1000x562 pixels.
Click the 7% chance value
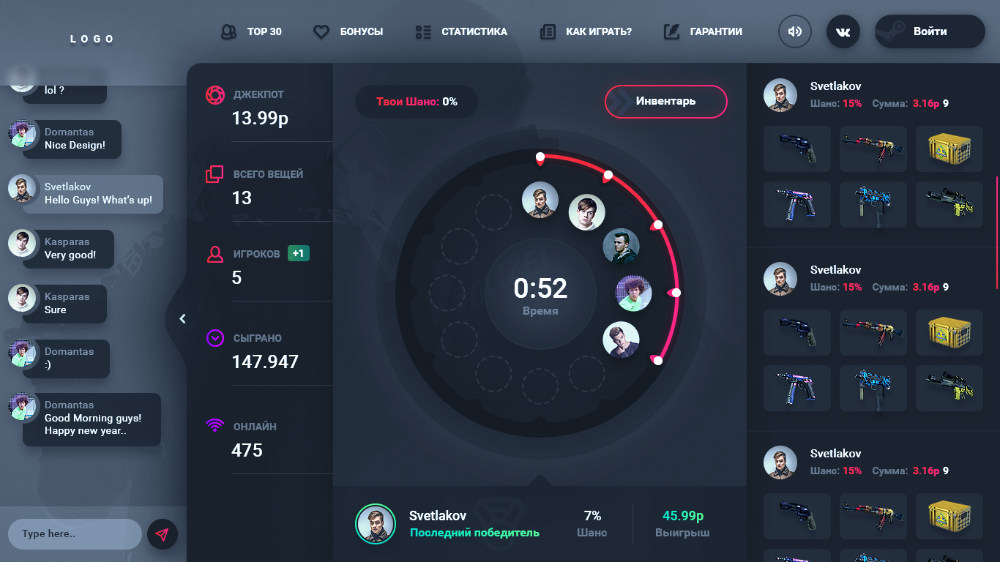592,515
